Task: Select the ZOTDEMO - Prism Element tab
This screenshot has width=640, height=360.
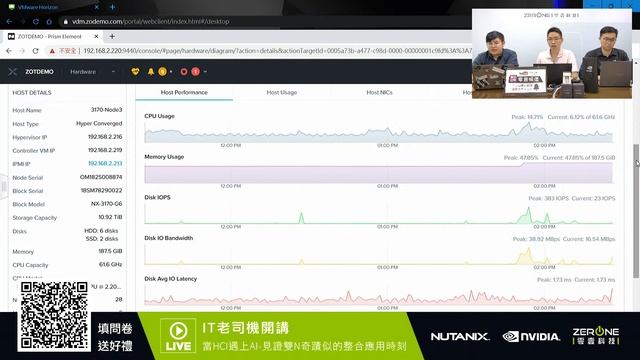Action: pos(50,36)
